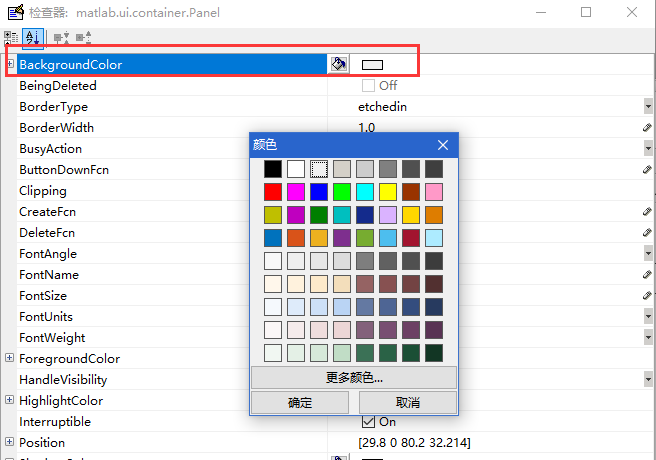The image size is (656, 460).
Task: Pick the orange color swatch in third row
Action: tap(434, 215)
